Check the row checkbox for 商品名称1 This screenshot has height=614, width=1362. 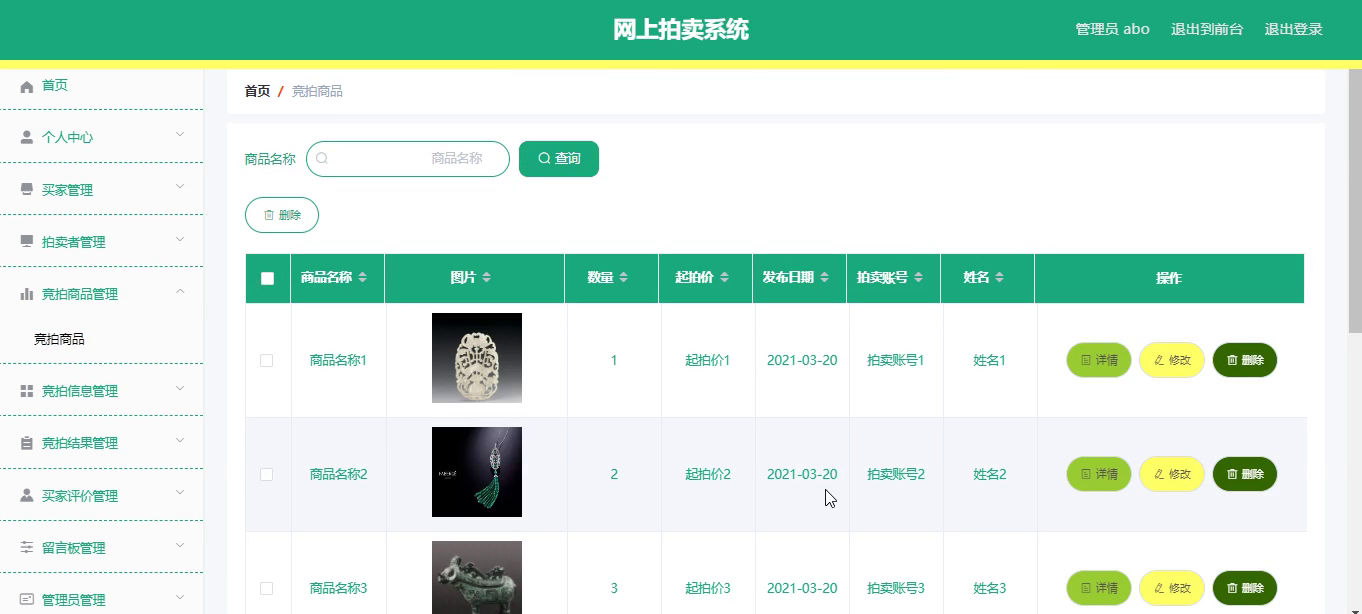point(266,360)
